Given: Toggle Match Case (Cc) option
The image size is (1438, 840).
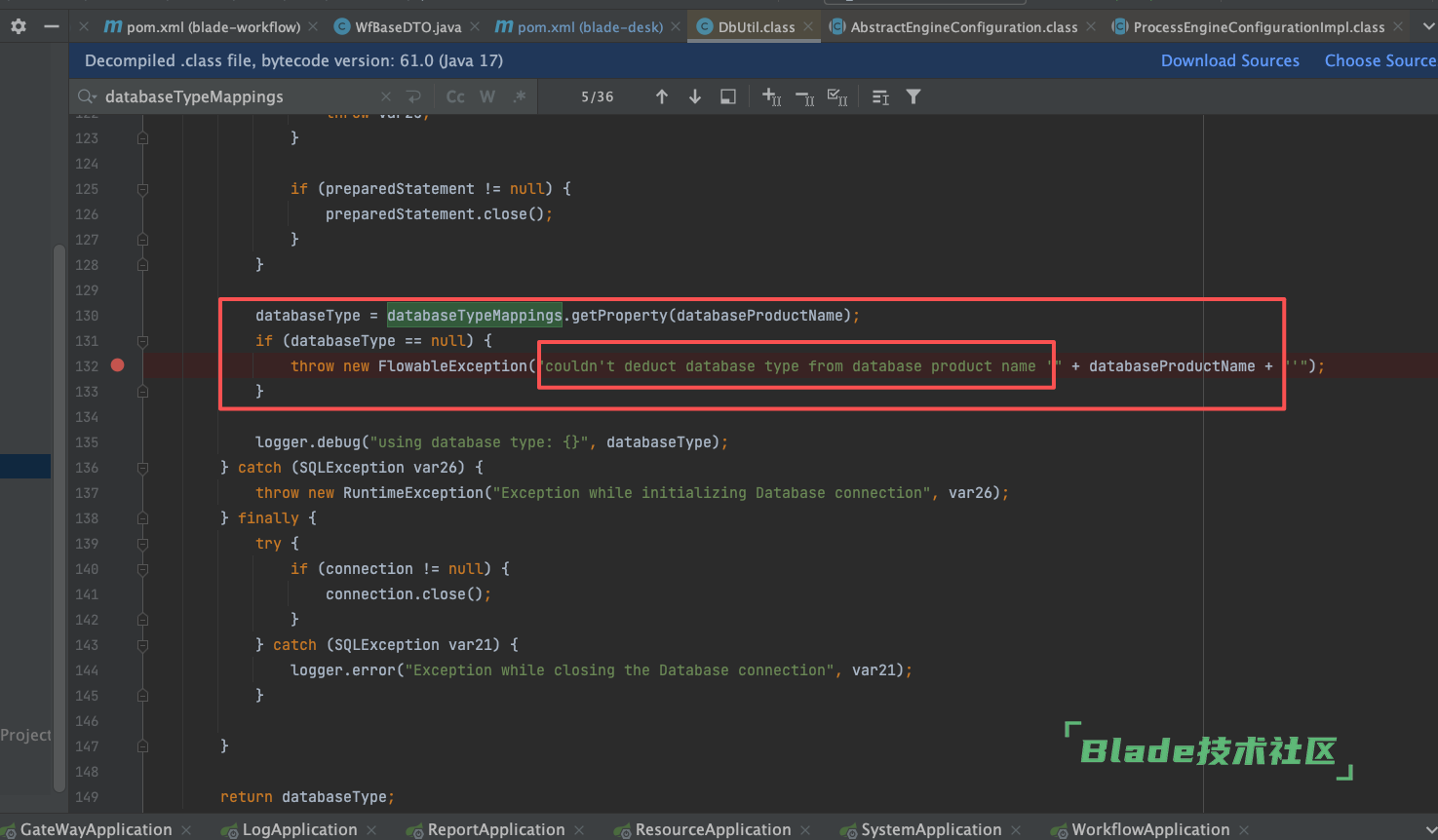Looking at the screenshot, I should point(455,96).
